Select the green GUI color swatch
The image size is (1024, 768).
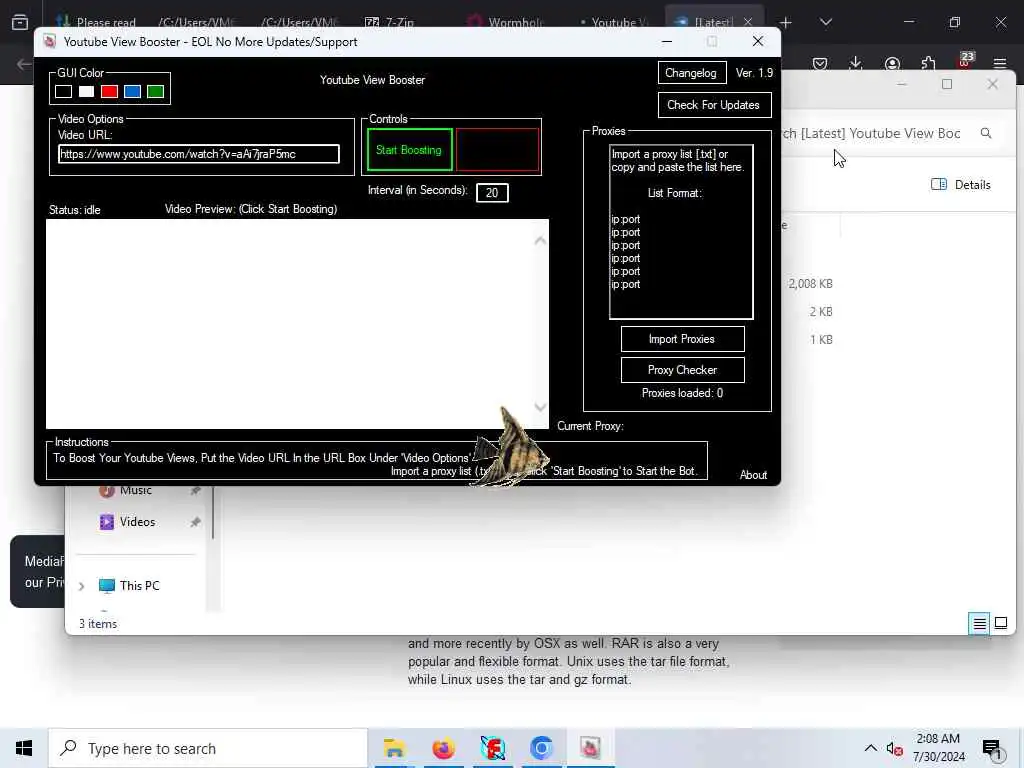pos(155,91)
